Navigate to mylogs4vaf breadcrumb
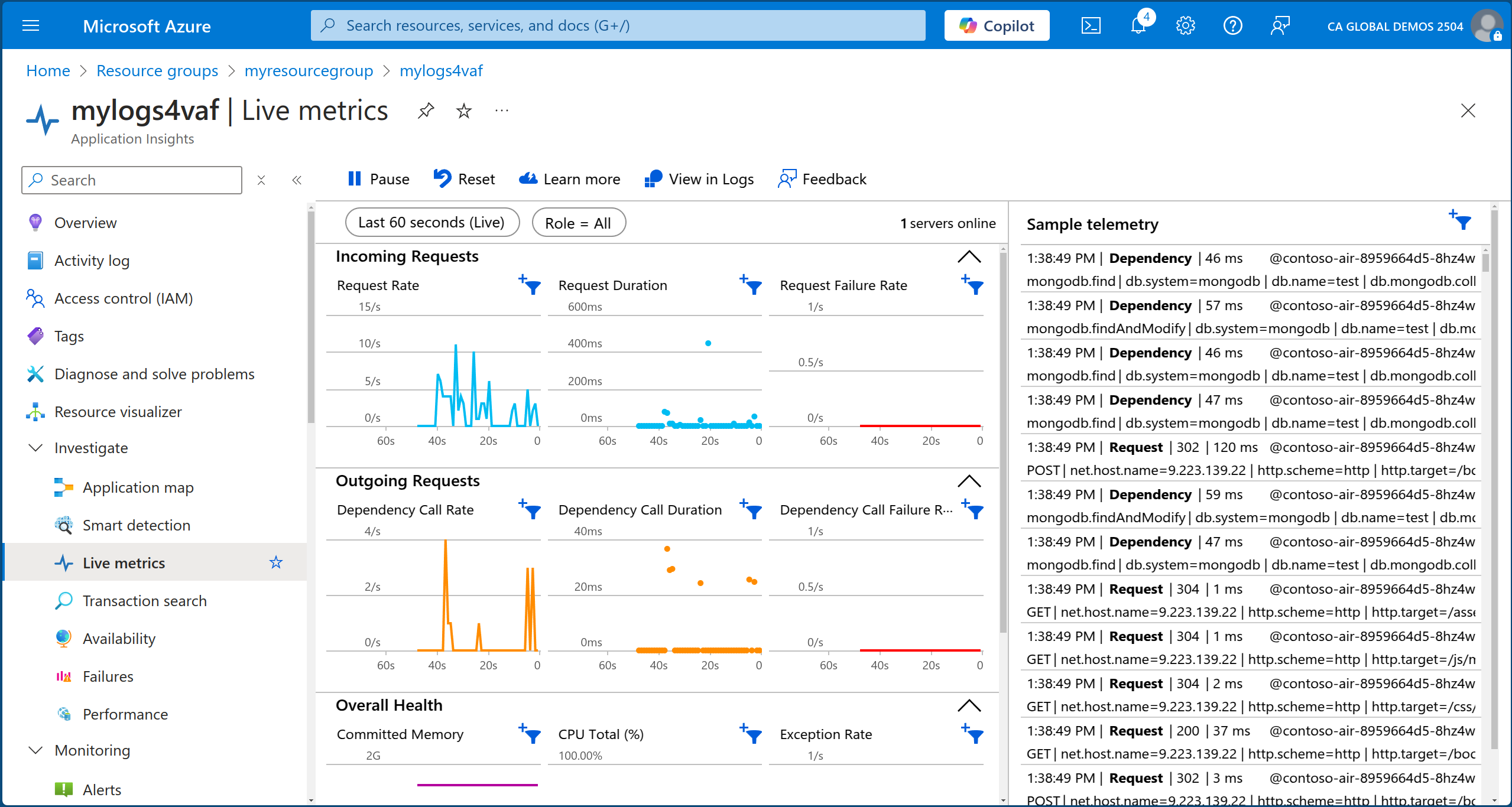 441,71
